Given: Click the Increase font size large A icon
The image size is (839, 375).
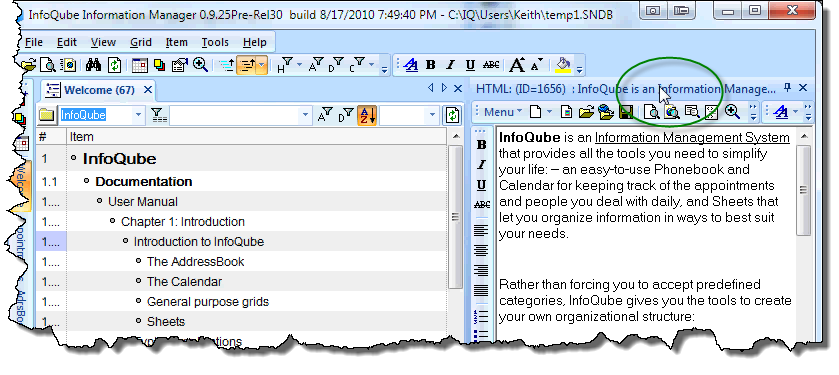Looking at the screenshot, I should pyautogui.click(x=517, y=65).
